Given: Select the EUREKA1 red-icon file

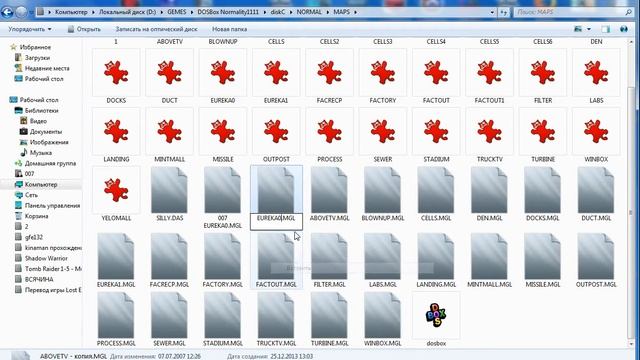Looking at the screenshot, I should 276,77.
